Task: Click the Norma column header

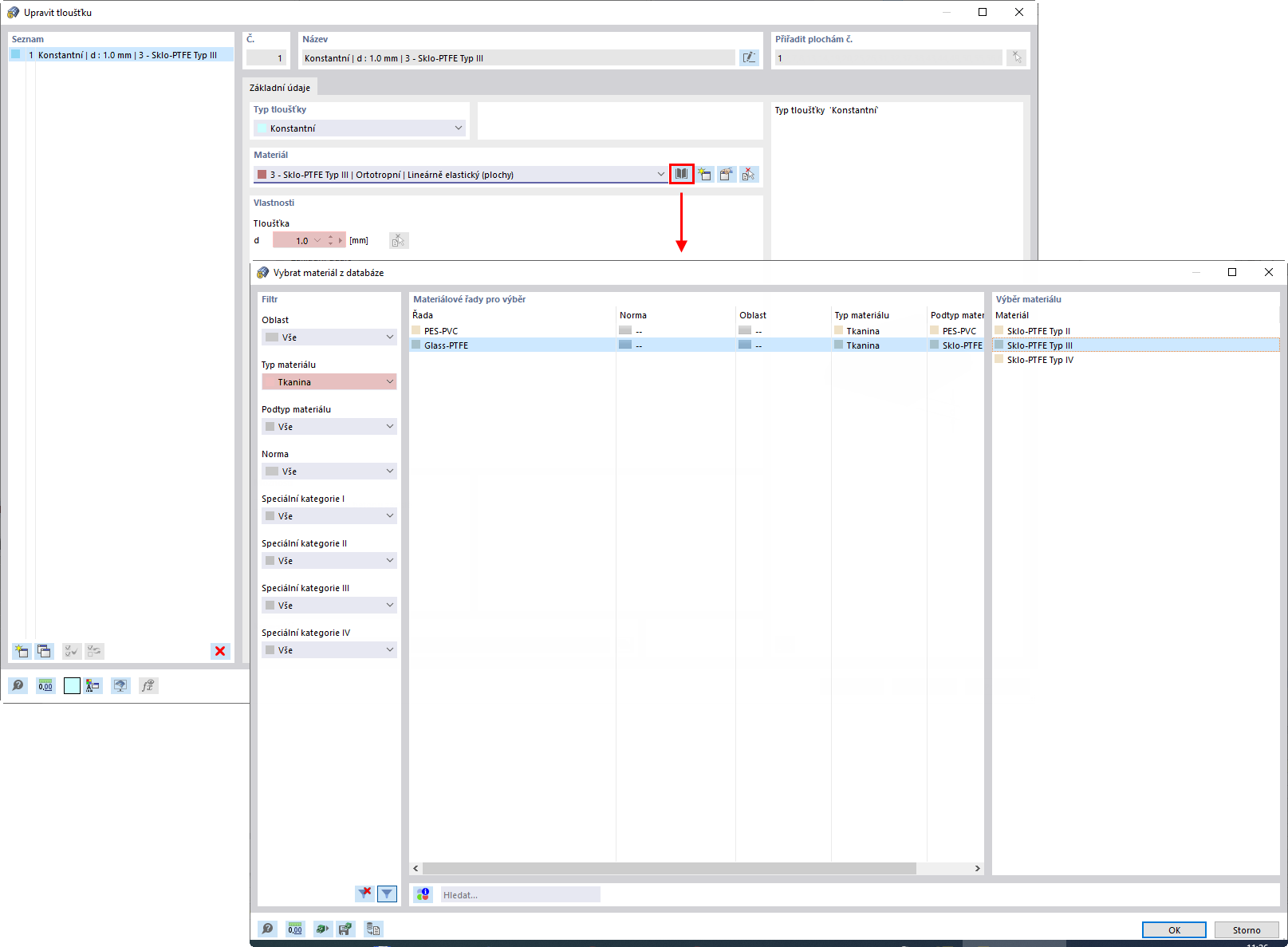Action: pos(676,315)
